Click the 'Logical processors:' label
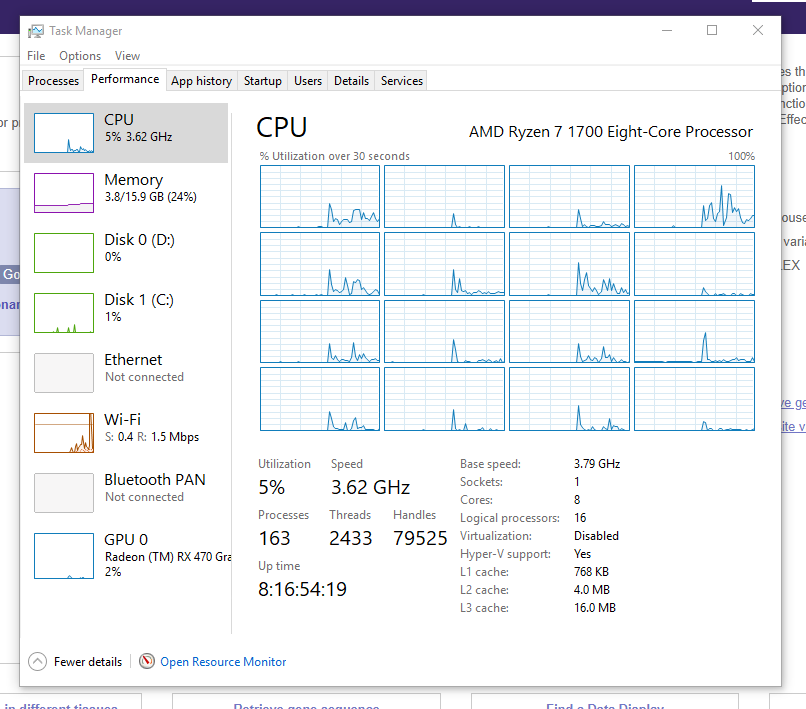Image resolution: width=806 pixels, height=709 pixels. [509, 518]
